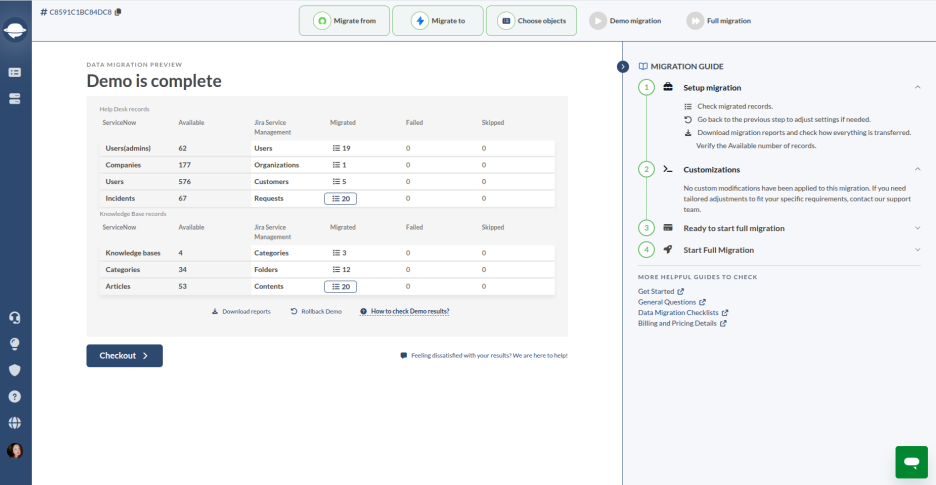Copy the migration ID C8591C1BC84DC8
The height and width of the screenshot is (485, 936).
[118, 12]
